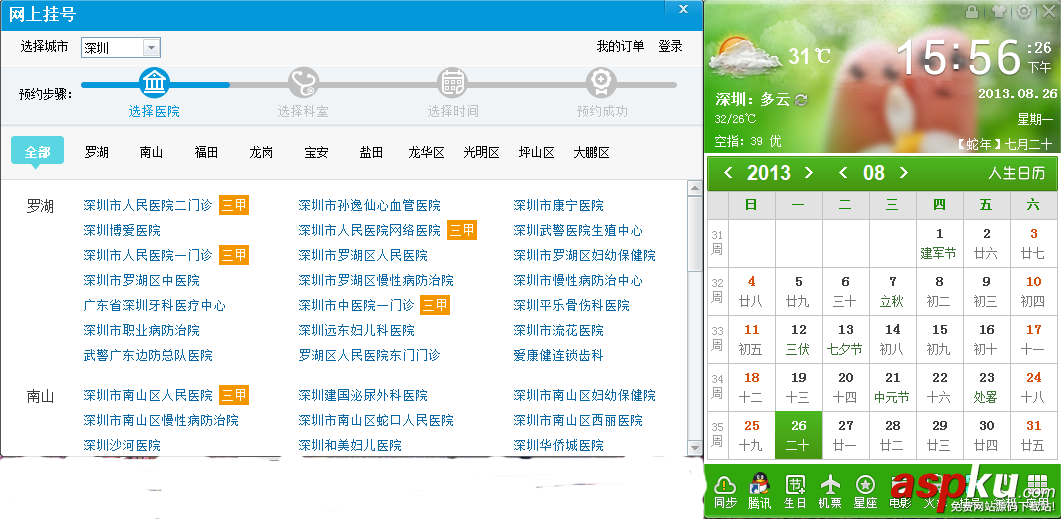Click the 选择科室 stethoscope step icon
1061x519 pixels.
[303, 83]
